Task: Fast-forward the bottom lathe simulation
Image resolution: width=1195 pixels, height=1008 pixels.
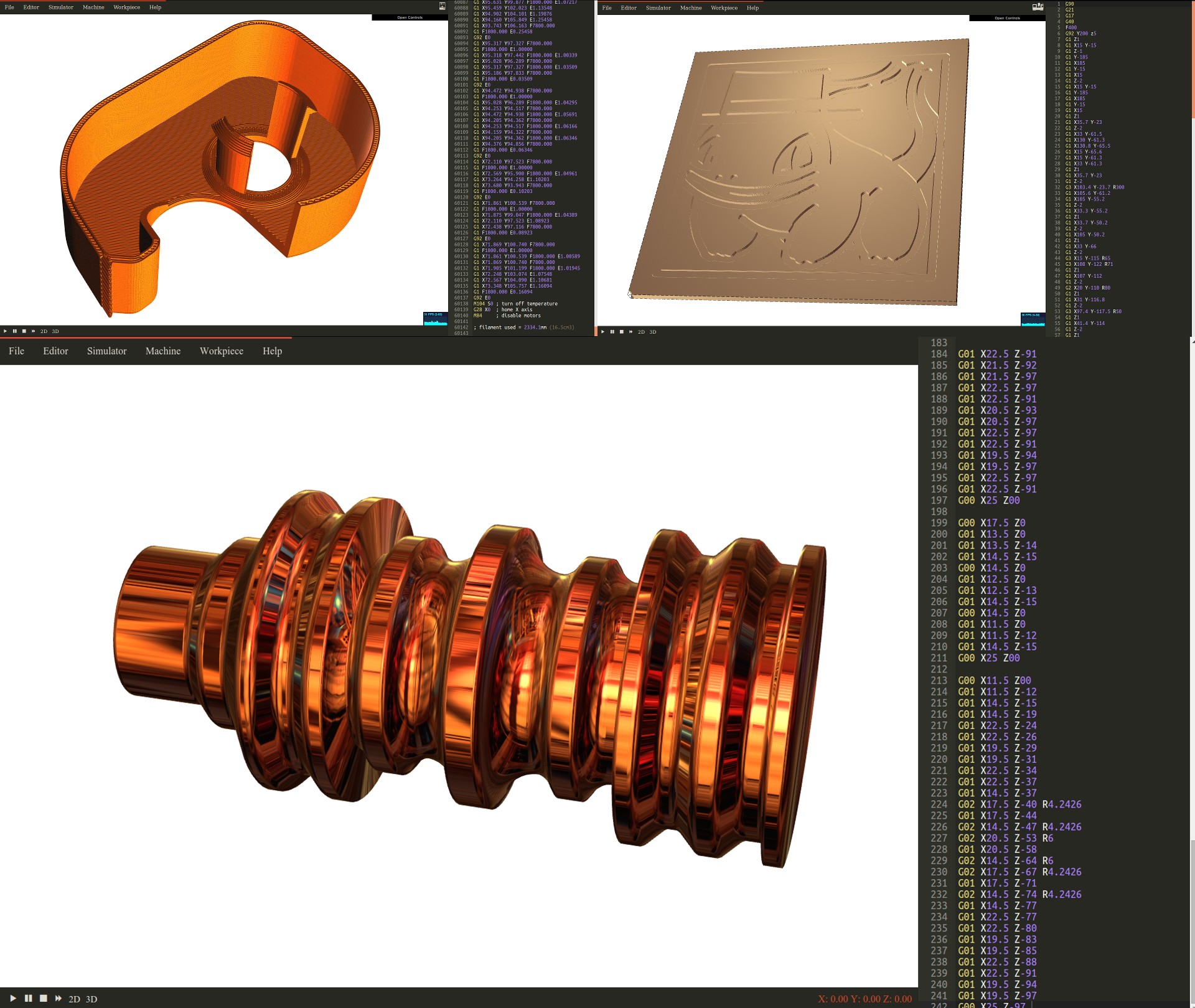Action: pyautogui.click(x=59, y=998)
